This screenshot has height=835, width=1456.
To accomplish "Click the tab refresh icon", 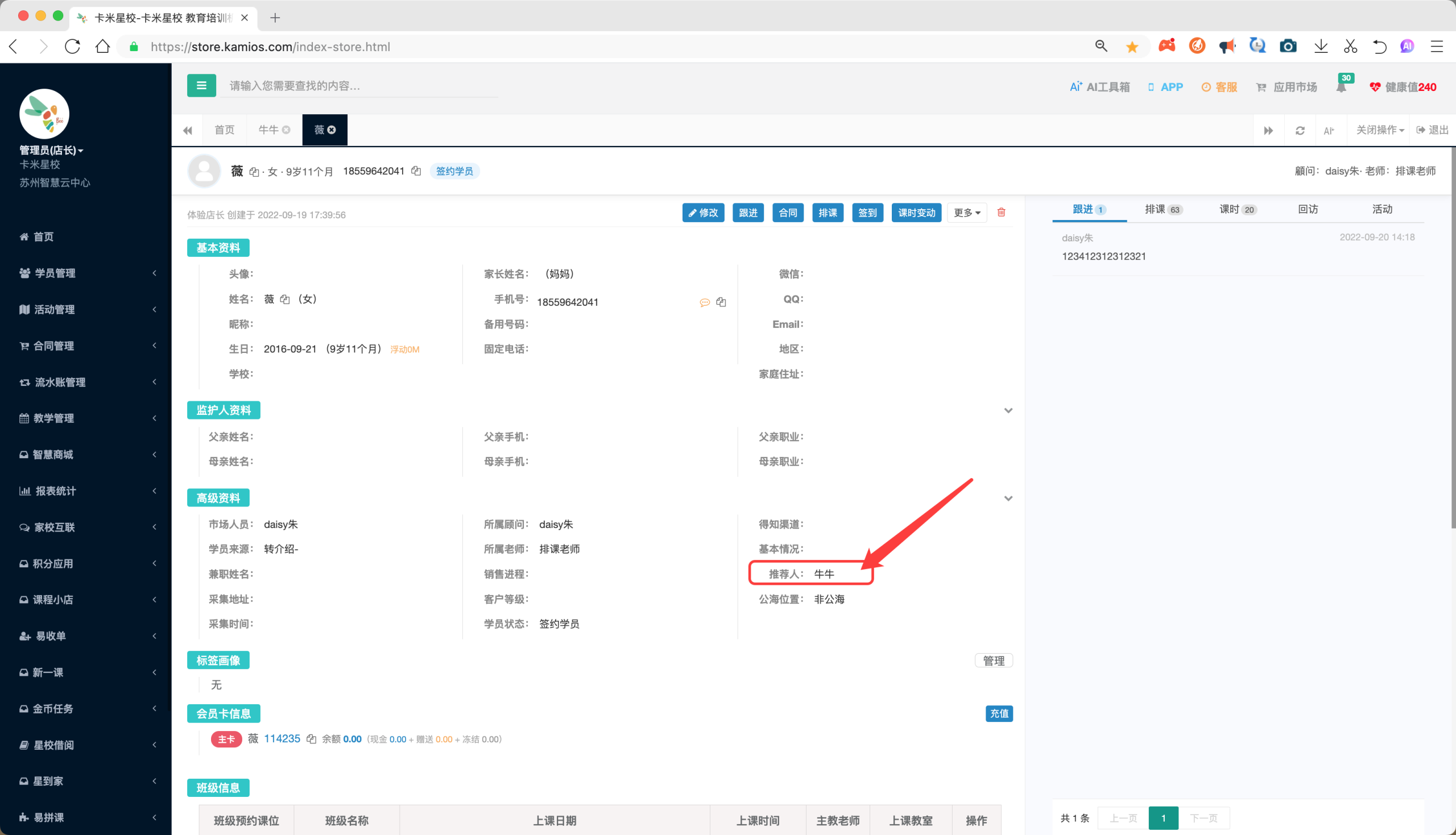I will (1300, 130).
